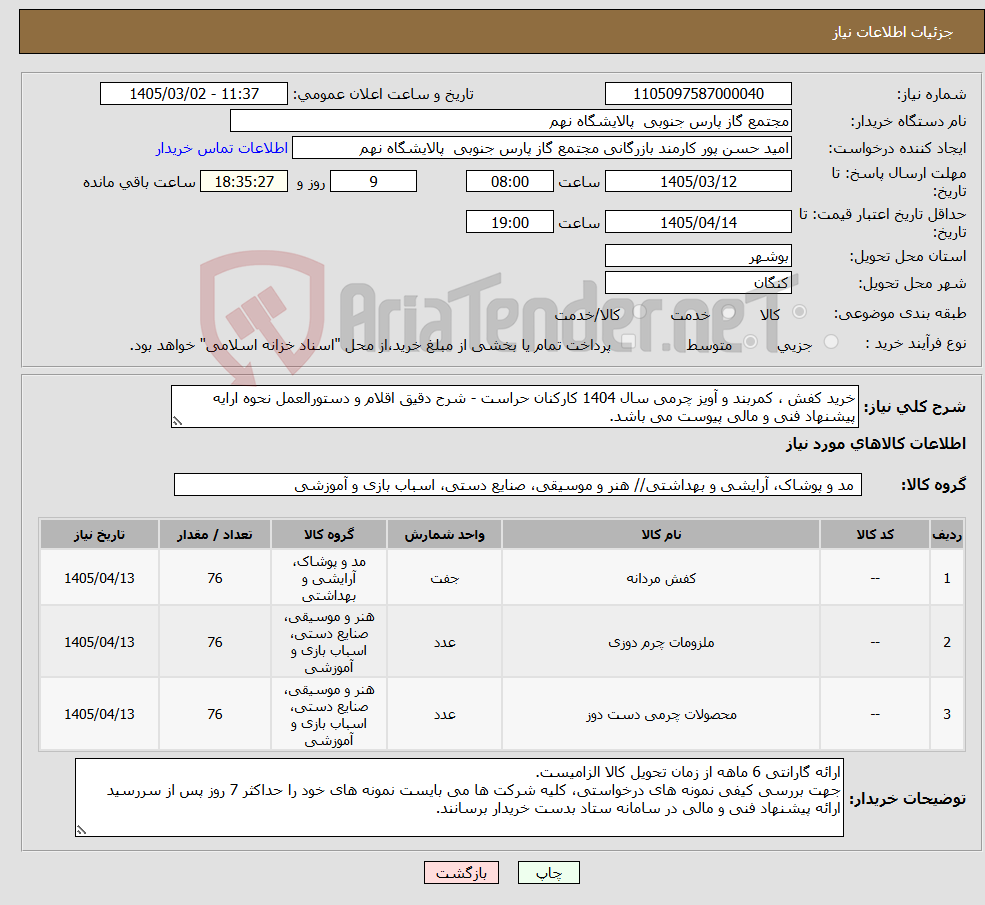The height and width of the screenshot is (905, 985).
Task: Click the remaining time field 18:35:27
Action: [244, 182]
